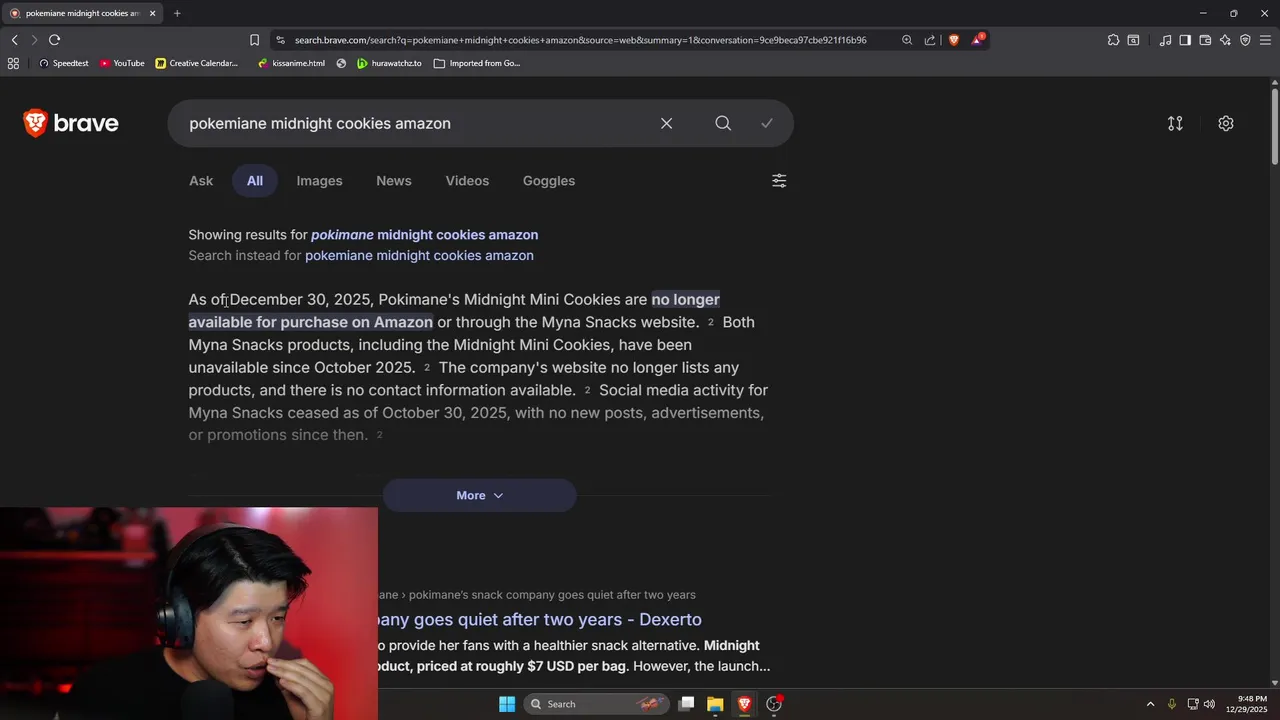Open the tab search icon in toolbar
Image resolution: width=1280 pixels, height=720 pixels.
click(1133, 40)
